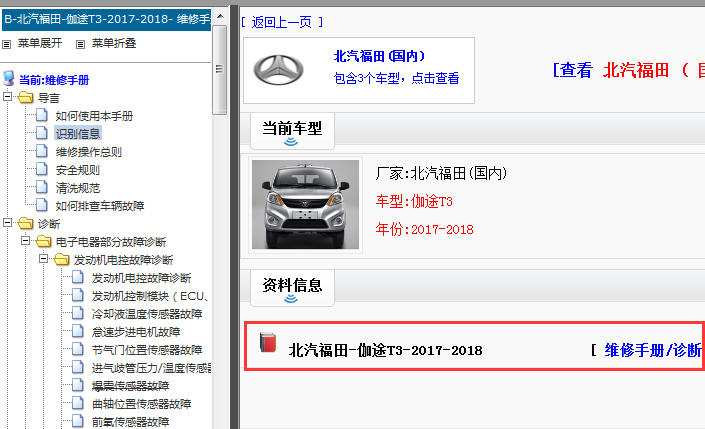This screenshot has height=429, width=705.
Task: Click the 当前:维修手册 computer icon
Action: [9, 78]
